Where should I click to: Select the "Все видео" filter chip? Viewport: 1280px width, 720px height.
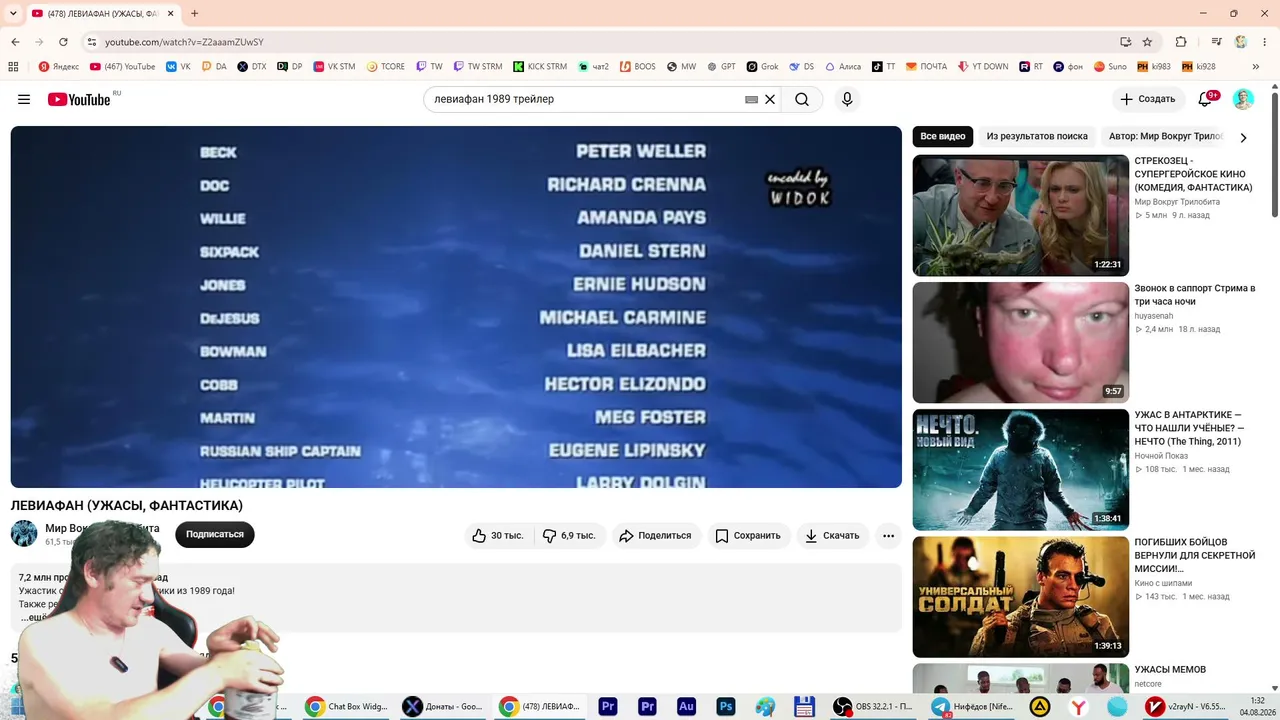943,136
